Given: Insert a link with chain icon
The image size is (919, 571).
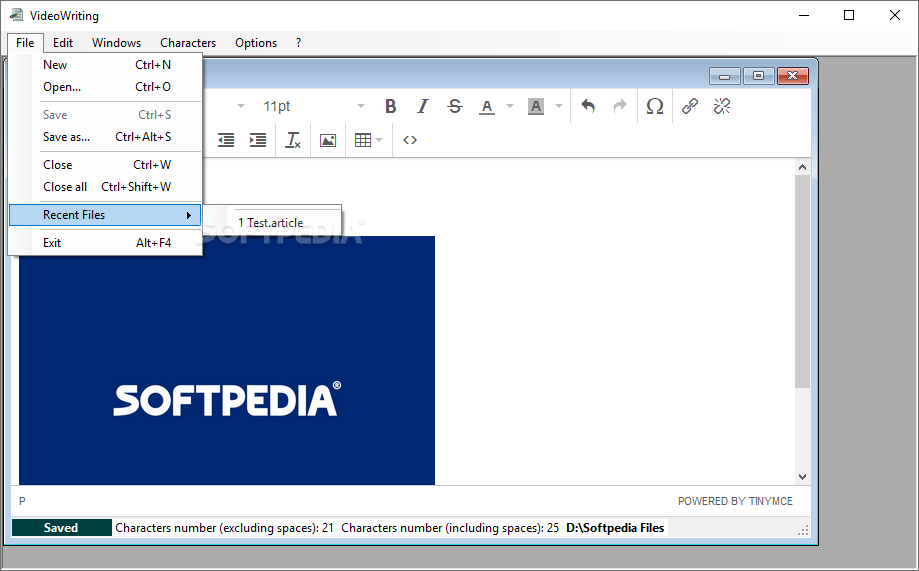Looking at the screenshot, I should (690, 106).
